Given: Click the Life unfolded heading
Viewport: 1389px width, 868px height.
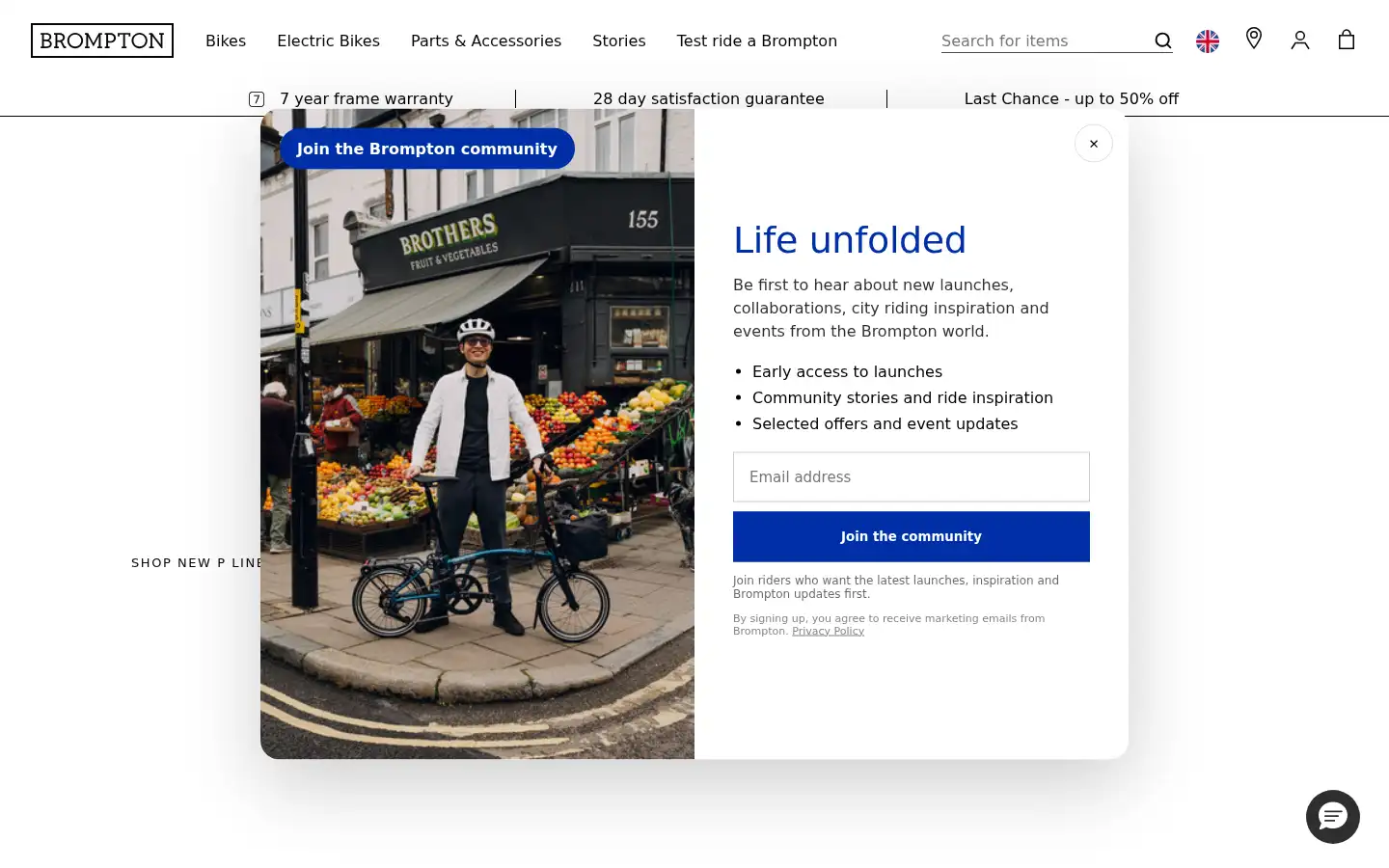Looking at the screenshot, I should tap(850, 240).
